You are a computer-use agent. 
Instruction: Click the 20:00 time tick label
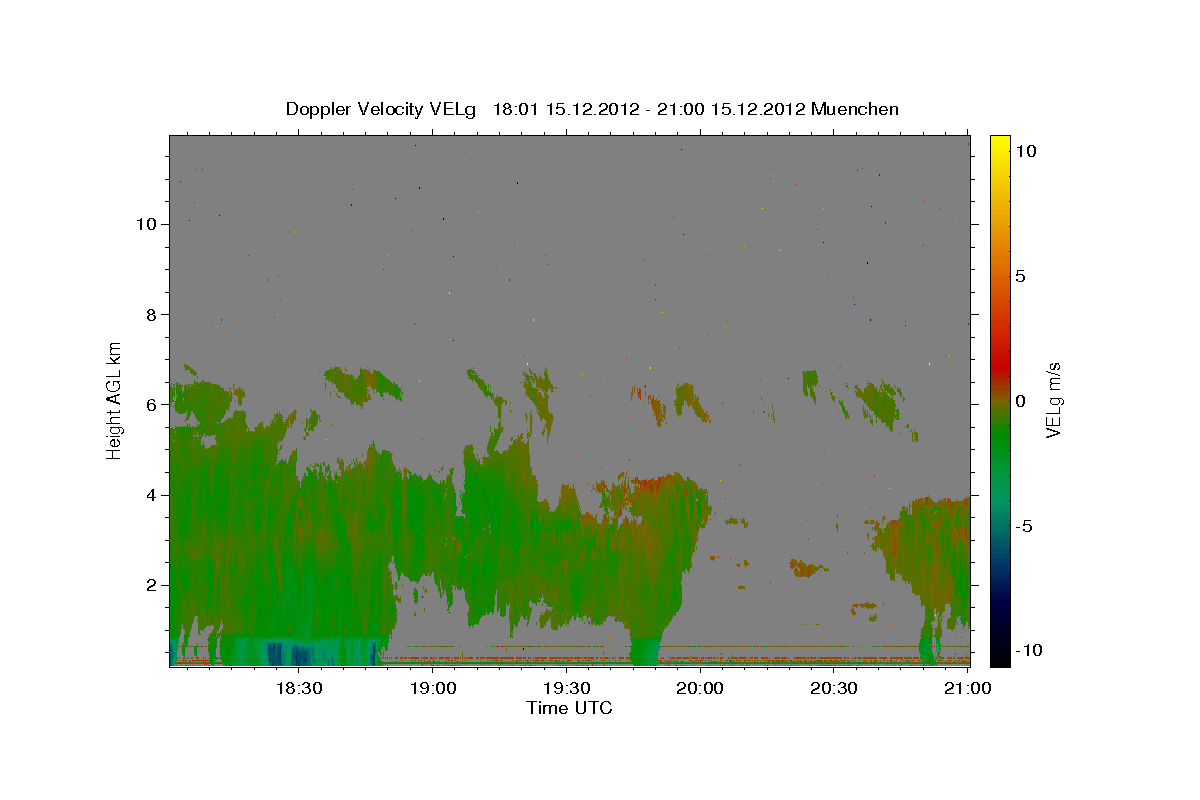700,688
